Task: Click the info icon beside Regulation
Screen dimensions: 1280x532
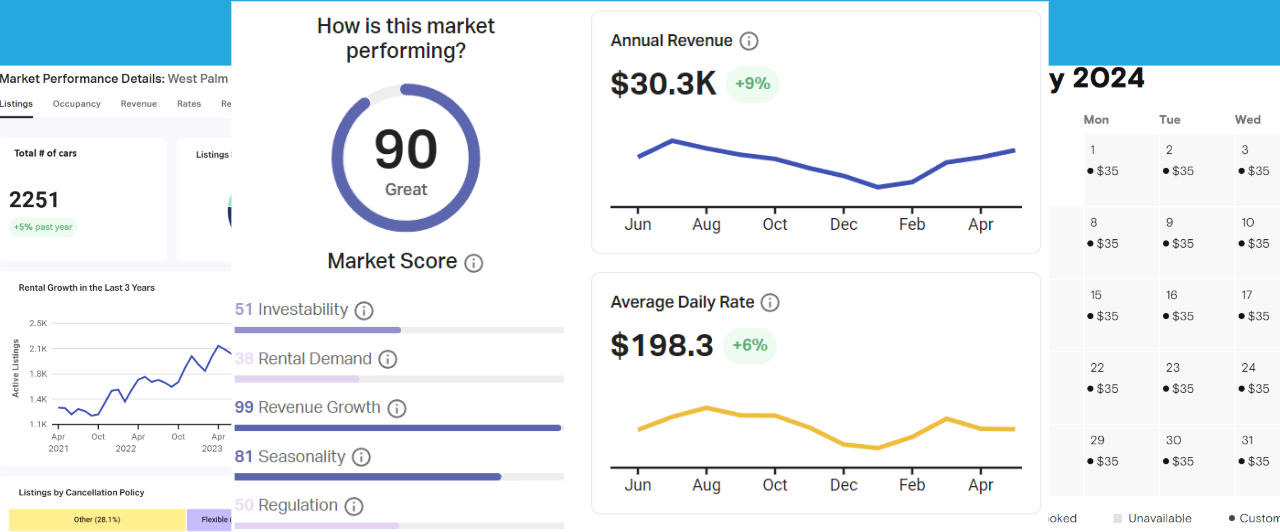Action: 354,506
